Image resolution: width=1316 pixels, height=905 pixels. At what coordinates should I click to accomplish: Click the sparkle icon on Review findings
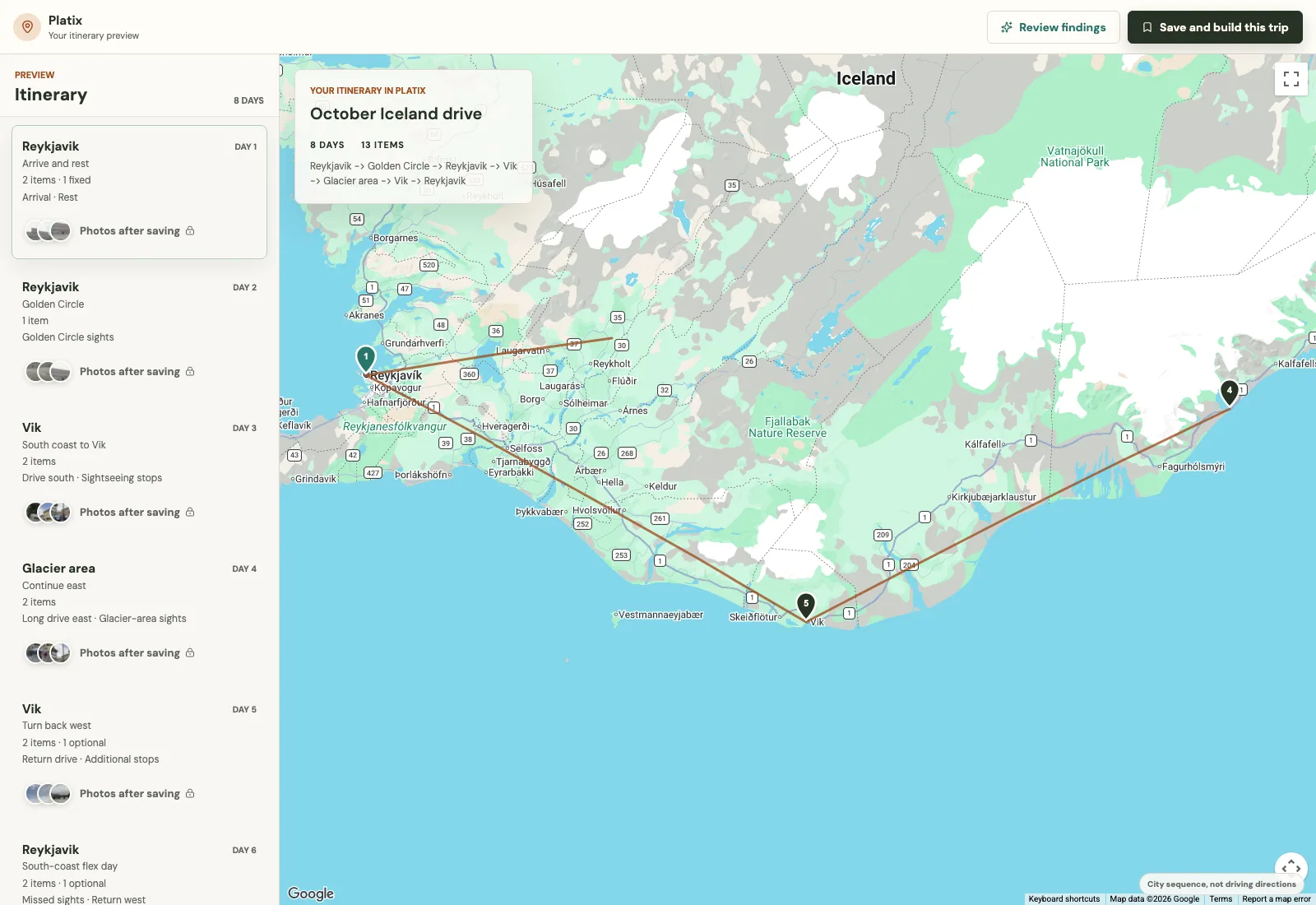click(x=1006, y=27)
